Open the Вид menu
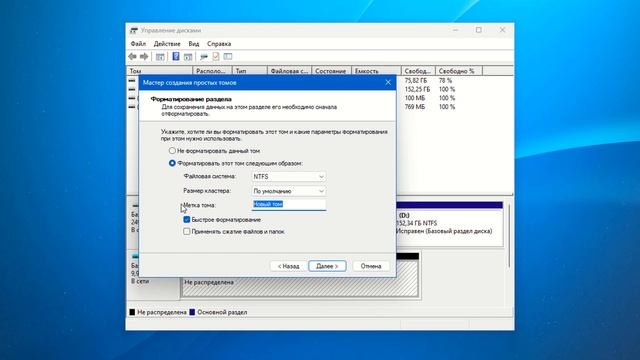 pos(194,44)
